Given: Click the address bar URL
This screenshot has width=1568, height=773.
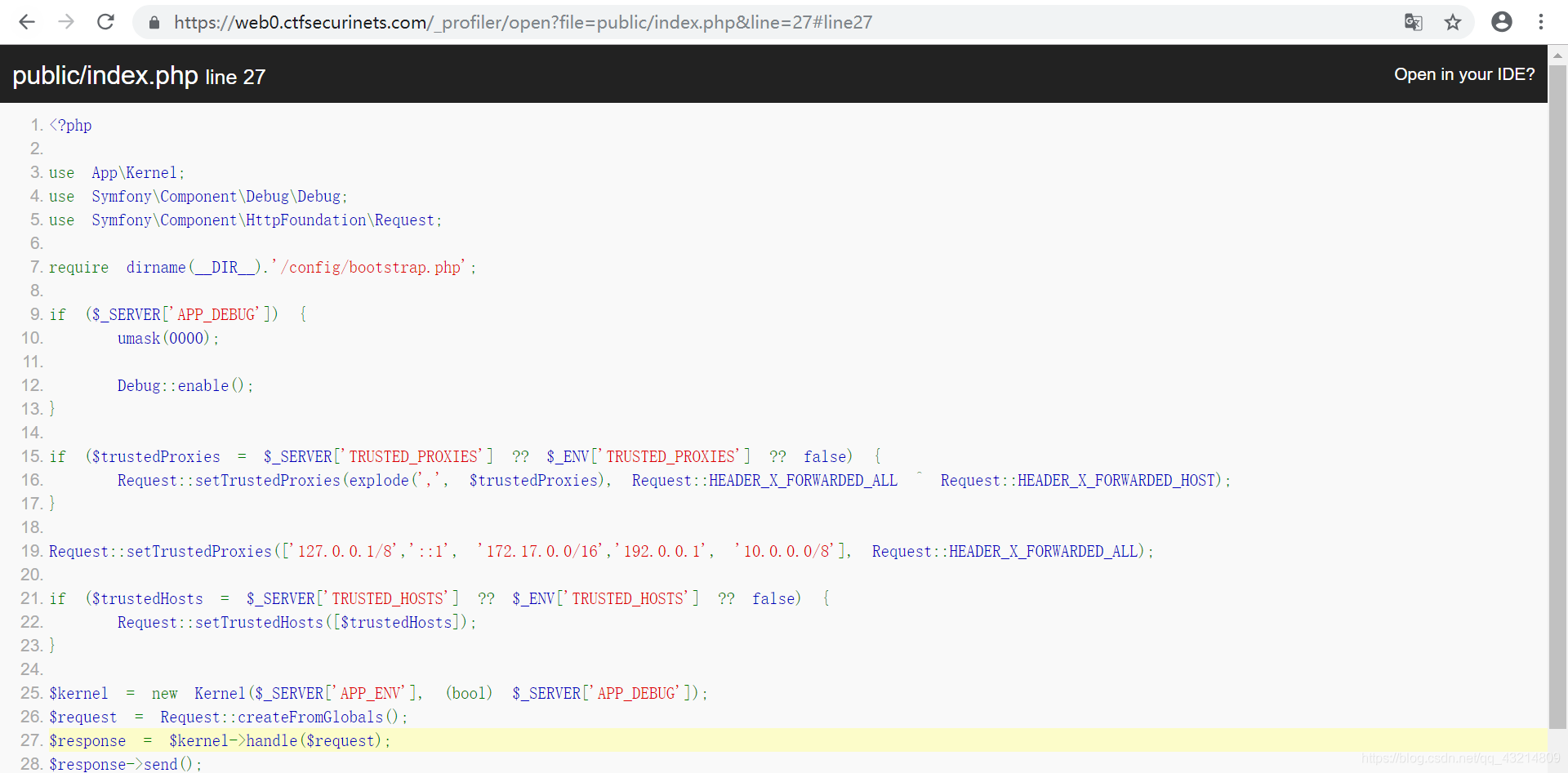Looking at the screenshot, I should 523,22.
